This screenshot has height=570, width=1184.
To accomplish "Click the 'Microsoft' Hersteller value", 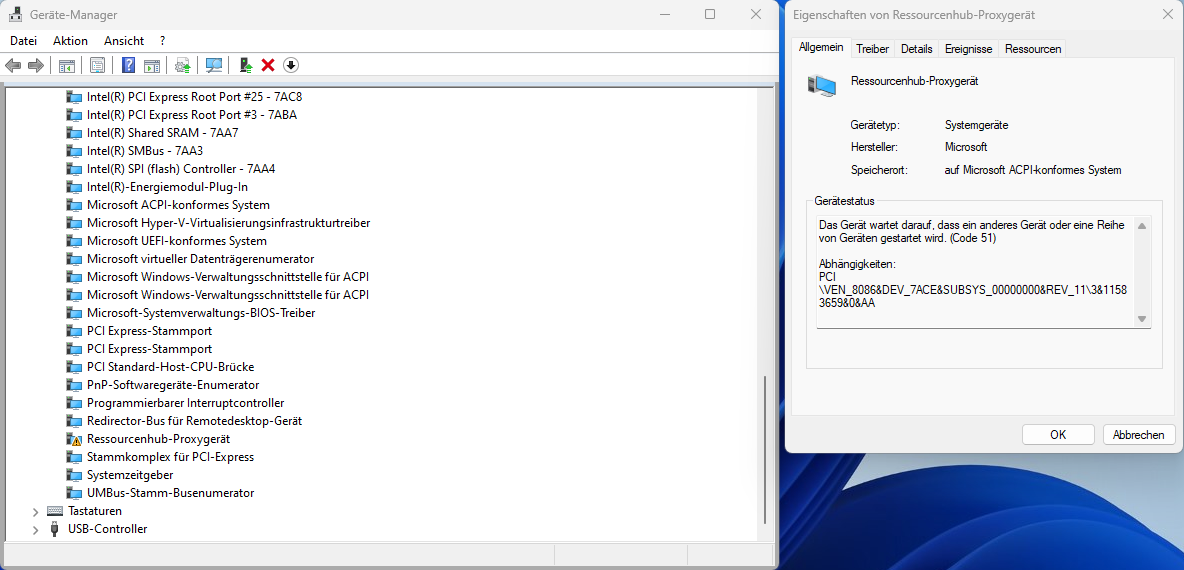I will click(x=966, y=147).
